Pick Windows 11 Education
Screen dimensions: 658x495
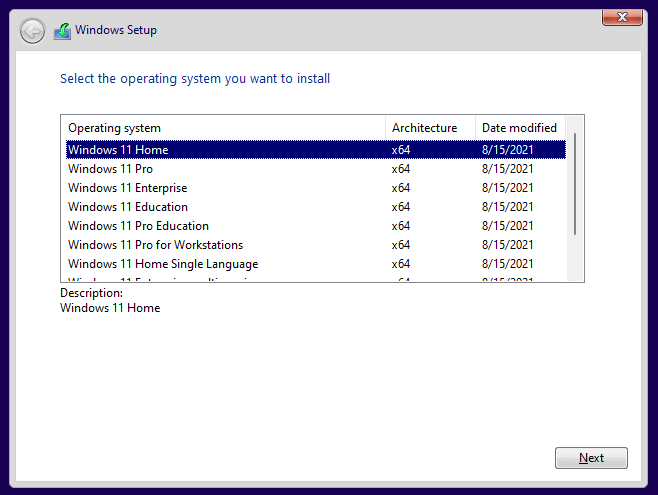click(316, 207)
